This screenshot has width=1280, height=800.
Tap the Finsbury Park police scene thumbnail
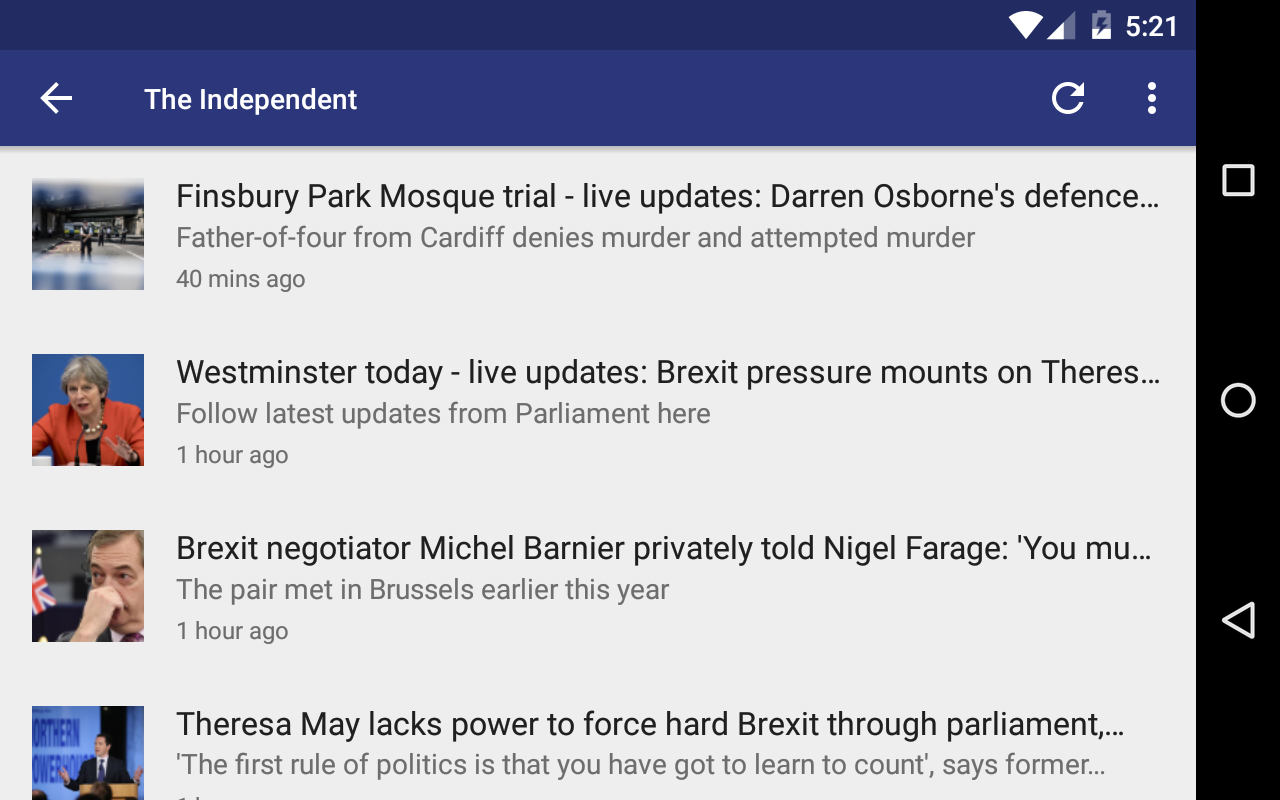click(x=88, y=234)
